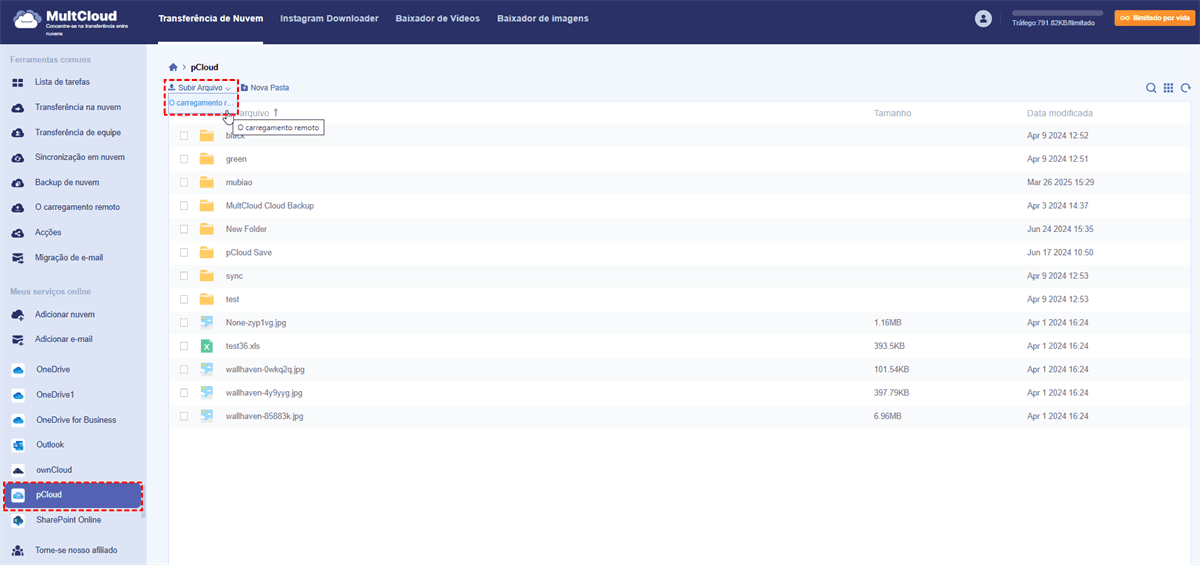Click the test36.xls spreadsheet file icon
The width and height of the screenshot is (1200, 565).
(207, 346)
